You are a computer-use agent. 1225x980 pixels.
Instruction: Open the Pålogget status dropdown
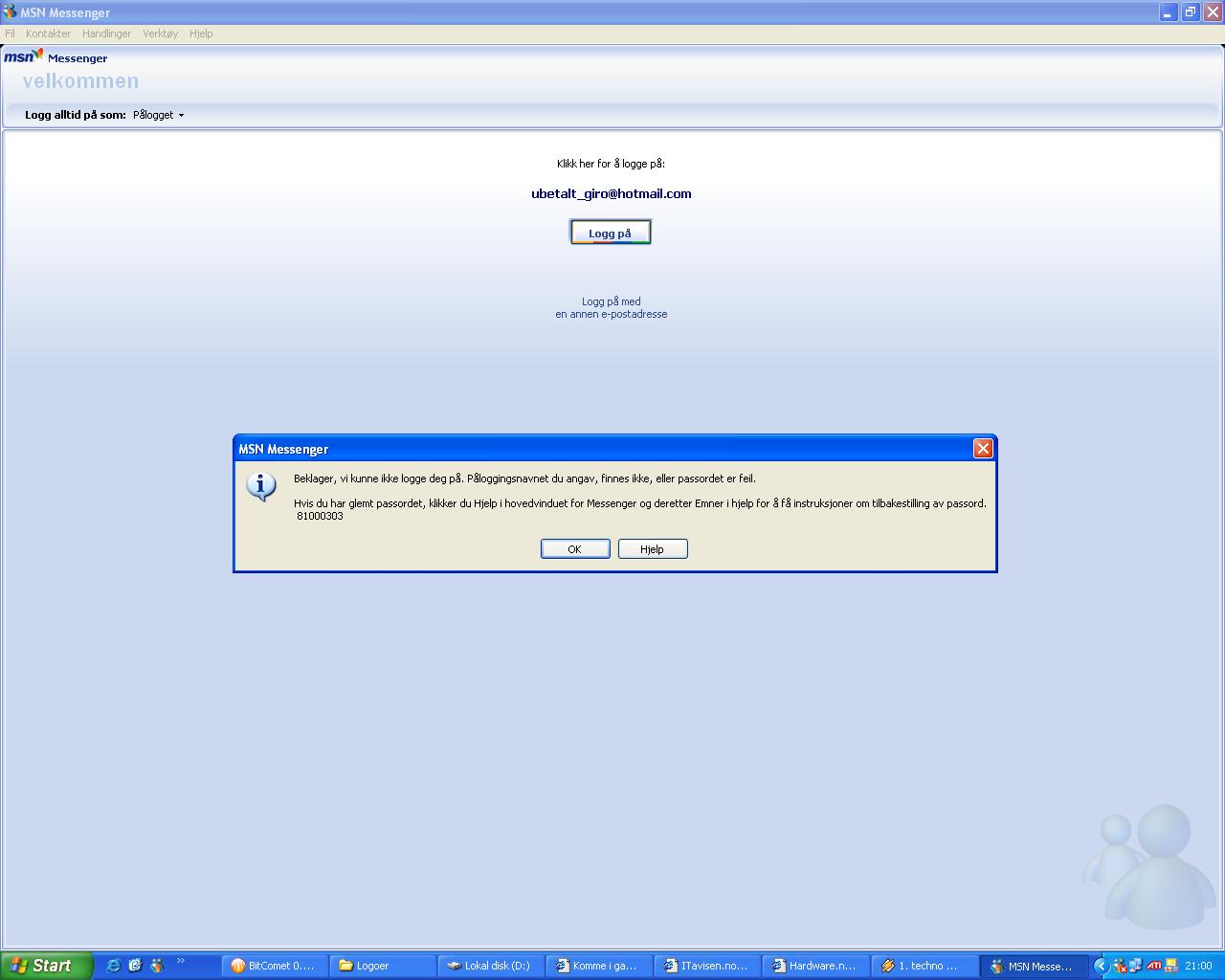(158, 115)
